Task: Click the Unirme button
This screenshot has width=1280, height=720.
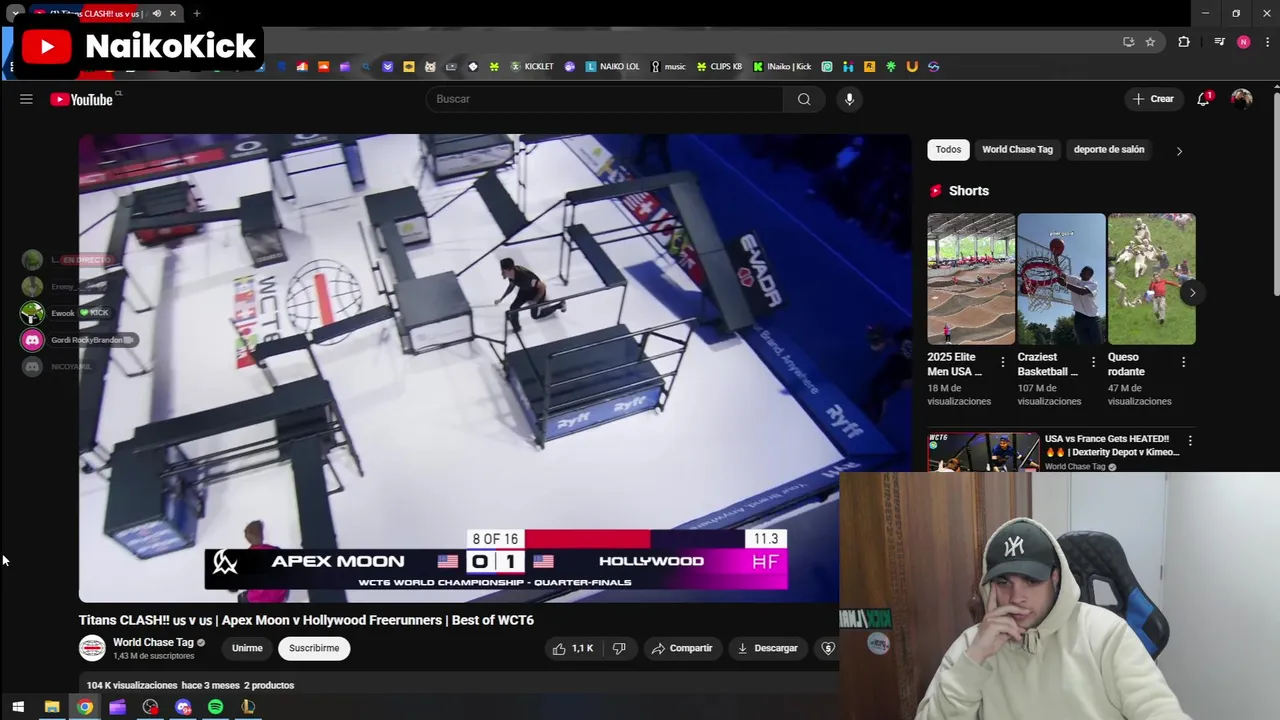Action: tap(247, 648)
